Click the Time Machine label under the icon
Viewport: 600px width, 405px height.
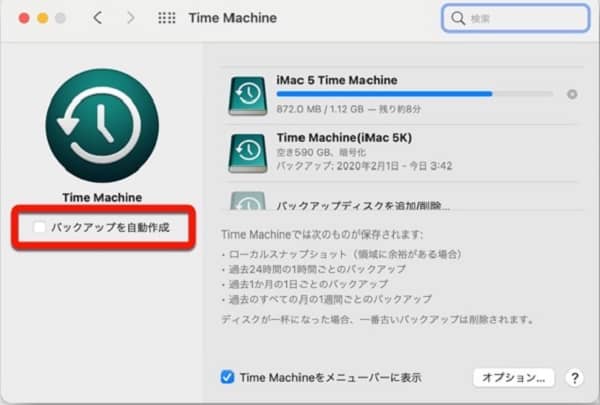[102, 197]
